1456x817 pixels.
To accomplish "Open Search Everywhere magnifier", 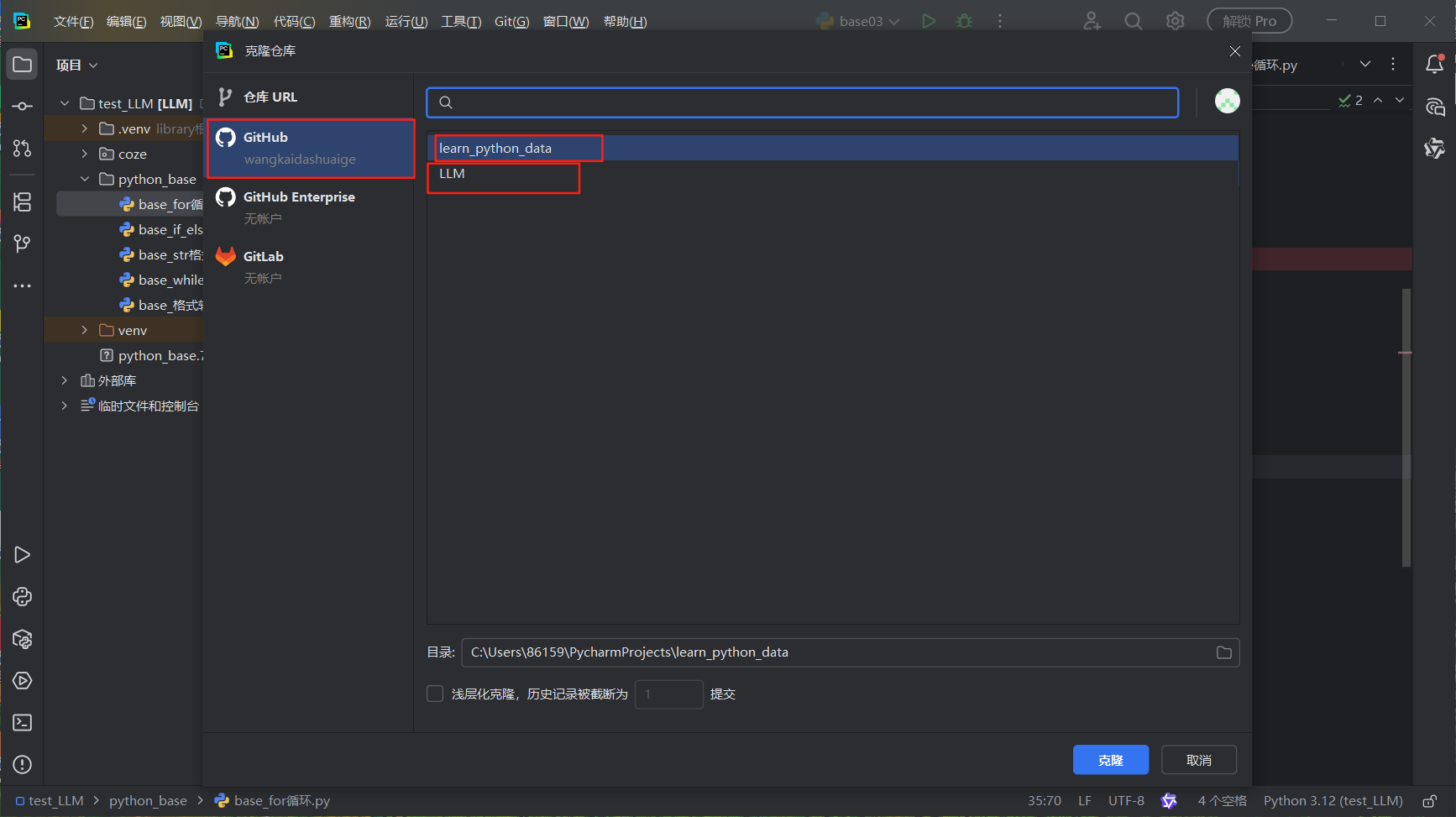I will pyautogui.click(x=1134, y=21).
